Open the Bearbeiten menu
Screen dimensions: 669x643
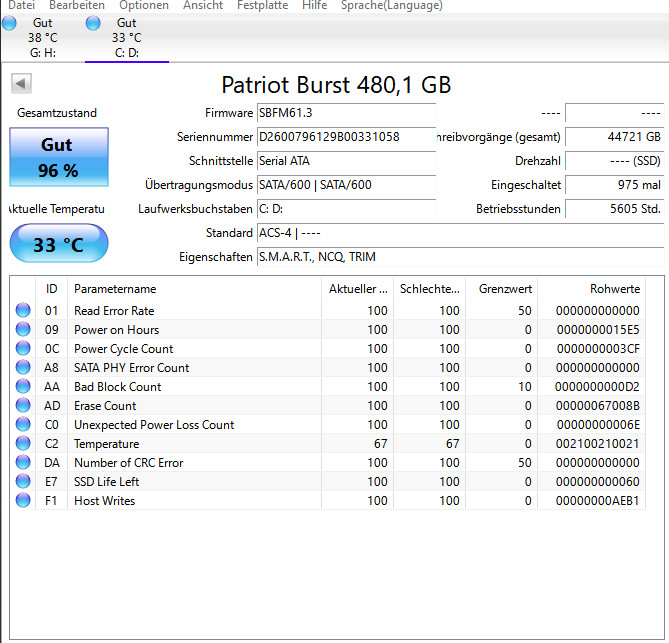(77, 5)
